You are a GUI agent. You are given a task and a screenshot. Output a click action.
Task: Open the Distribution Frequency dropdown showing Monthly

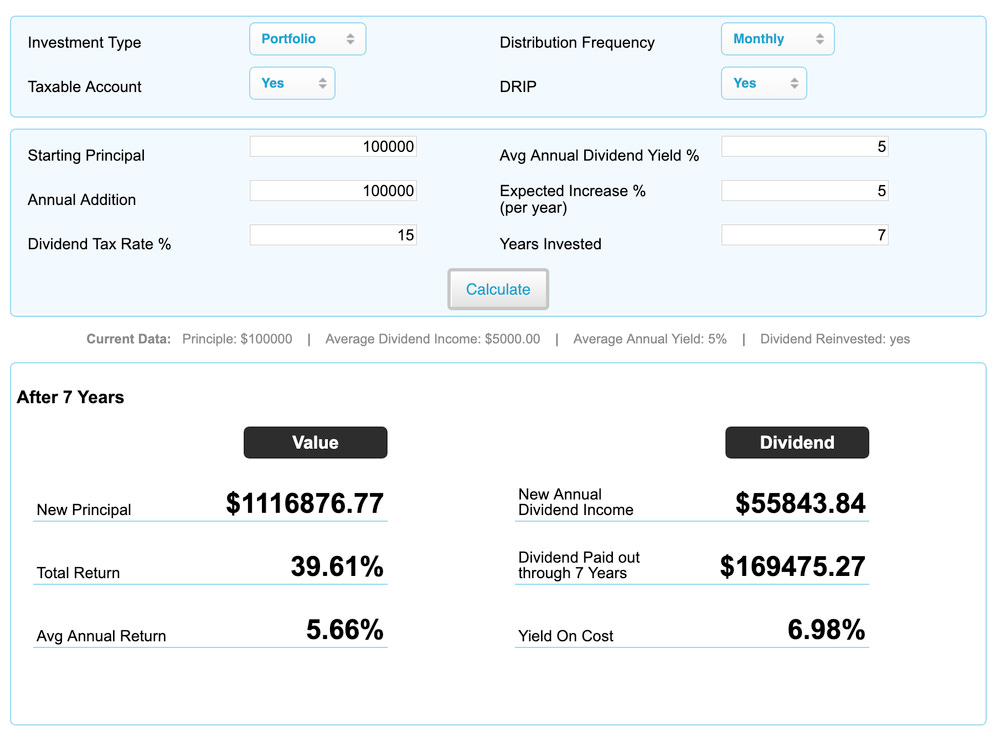coord(777,39)
